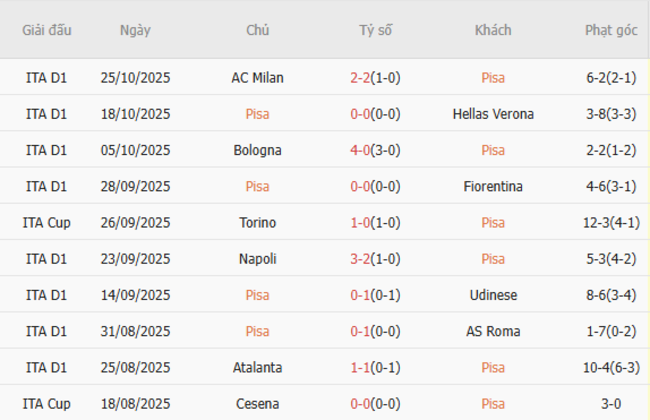
Task: Select the 3-2 Napoli match result
Action: [362, 258]
